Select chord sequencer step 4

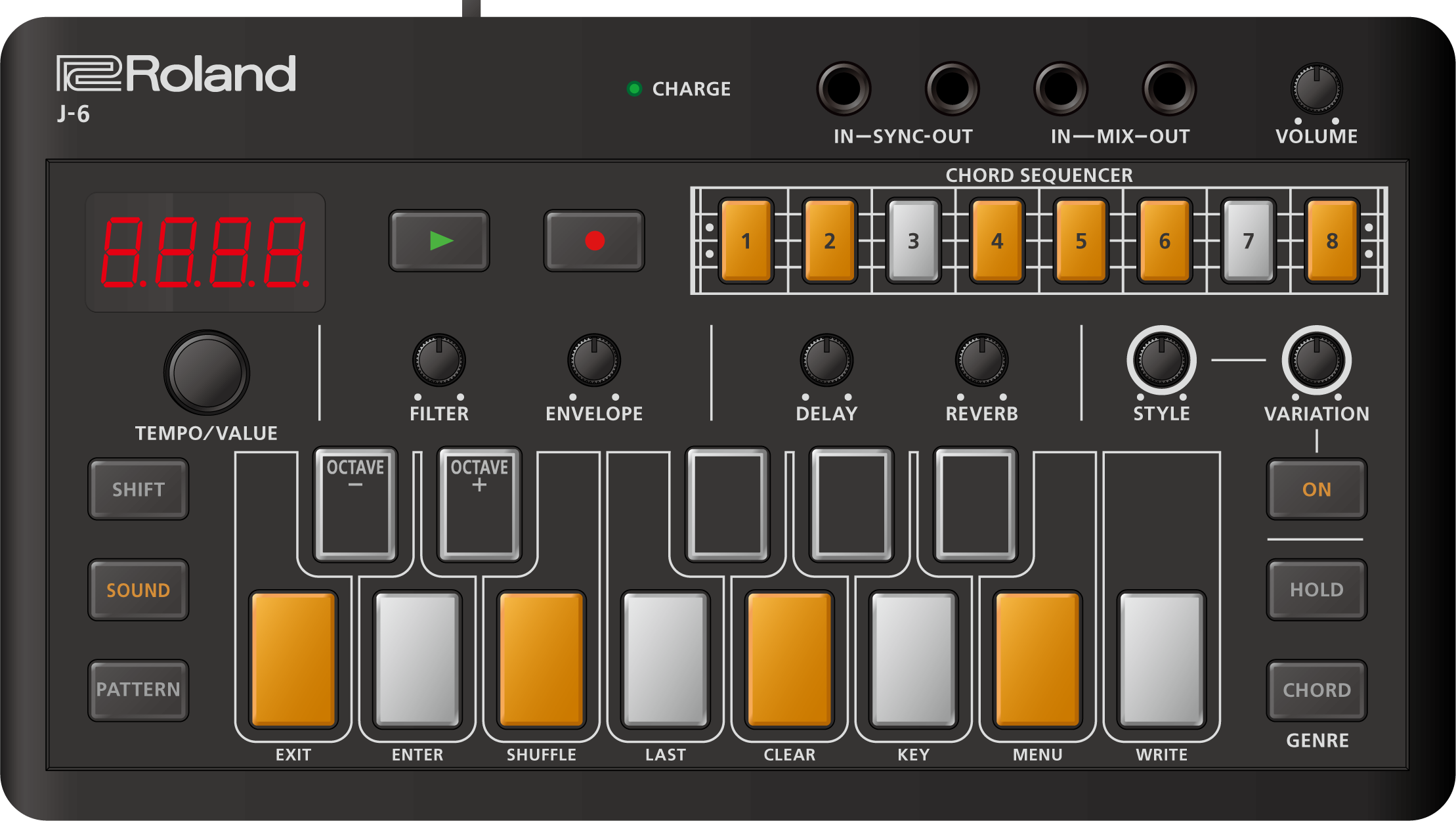coord(997,241)
